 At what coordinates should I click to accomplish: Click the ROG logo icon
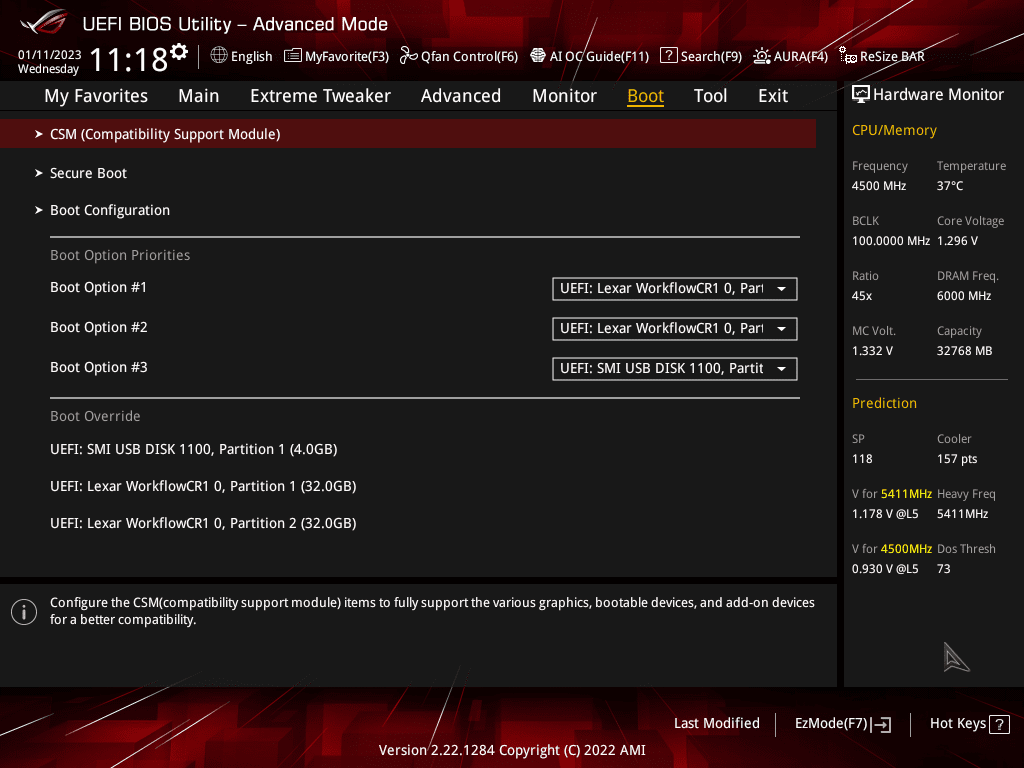pyautogui.click(x=44, y=22)
